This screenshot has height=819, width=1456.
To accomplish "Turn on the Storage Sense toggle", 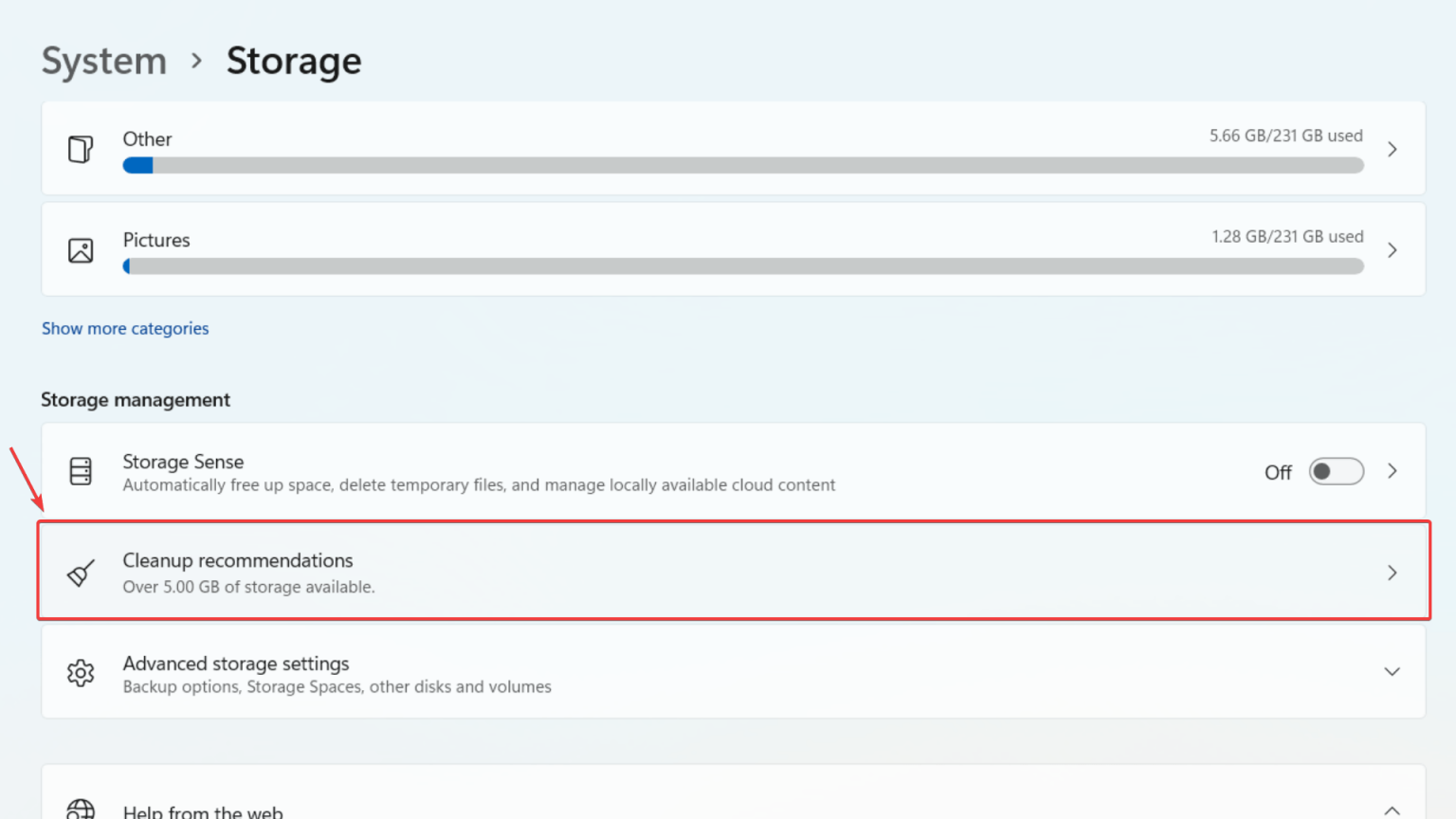I will click(x=1336, y=471).
